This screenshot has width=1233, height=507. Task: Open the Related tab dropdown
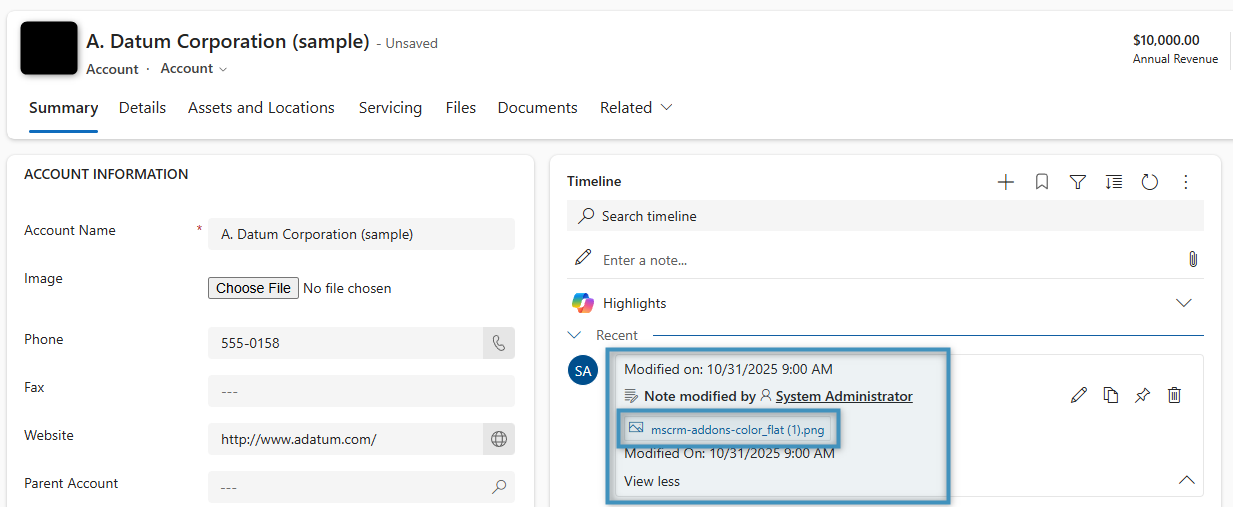[636, 108]
